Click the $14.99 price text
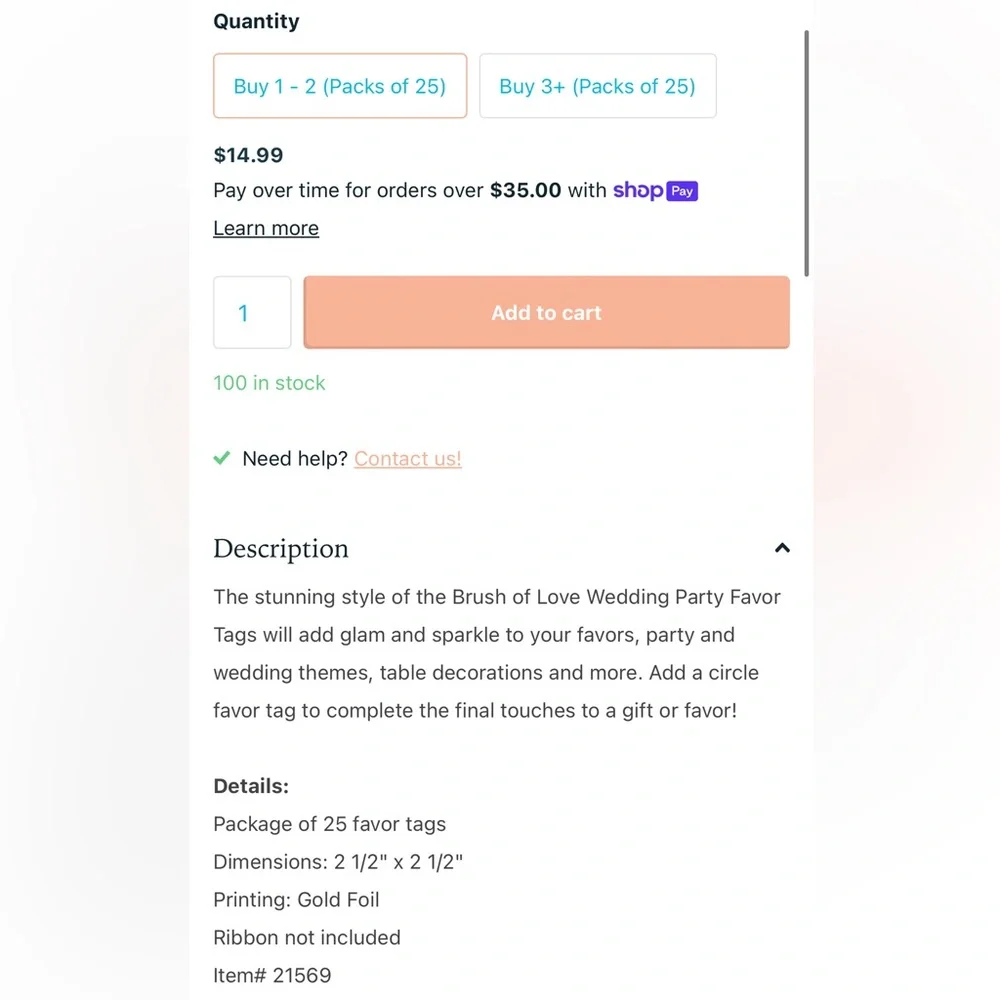The width and height of the screenshot is (1000, 1000). click(x=248, y=155)
